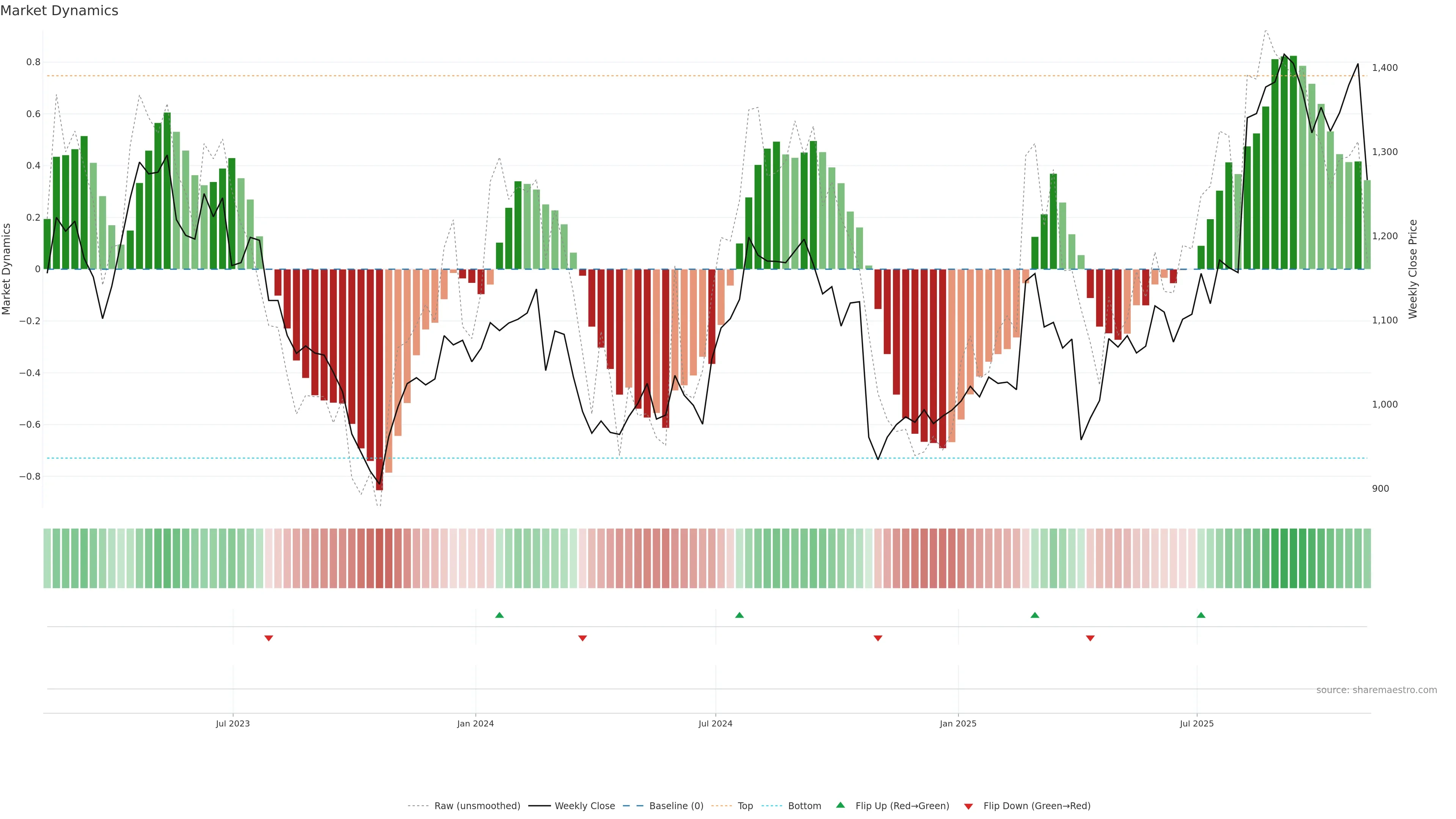Click the red flip-down triangle in spring 2024
This screenshot has width=1456, height=819.
click(x=583, y=638)
